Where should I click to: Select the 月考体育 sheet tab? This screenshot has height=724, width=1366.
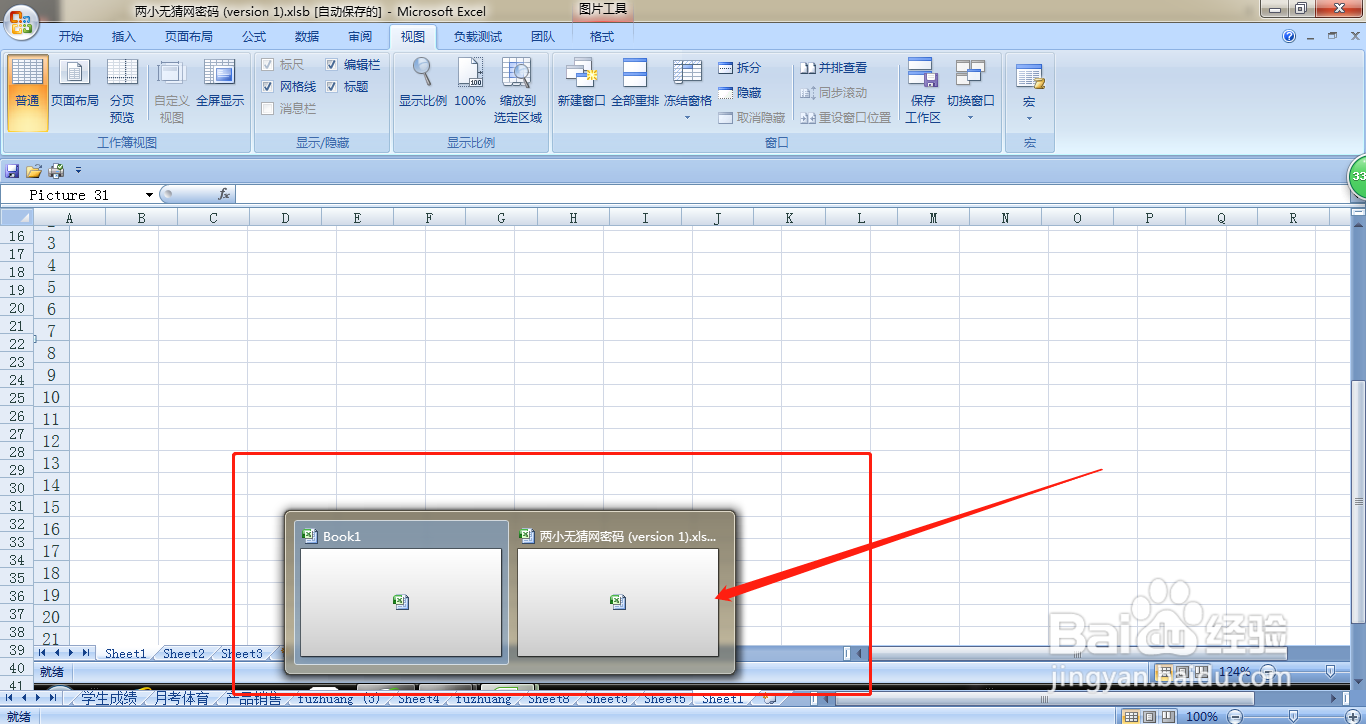coord(181,699)
